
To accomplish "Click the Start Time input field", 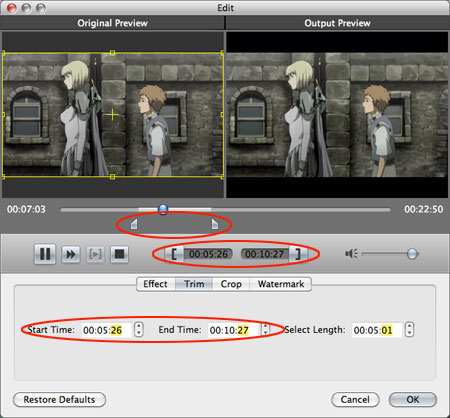I will tap(106, 330).
